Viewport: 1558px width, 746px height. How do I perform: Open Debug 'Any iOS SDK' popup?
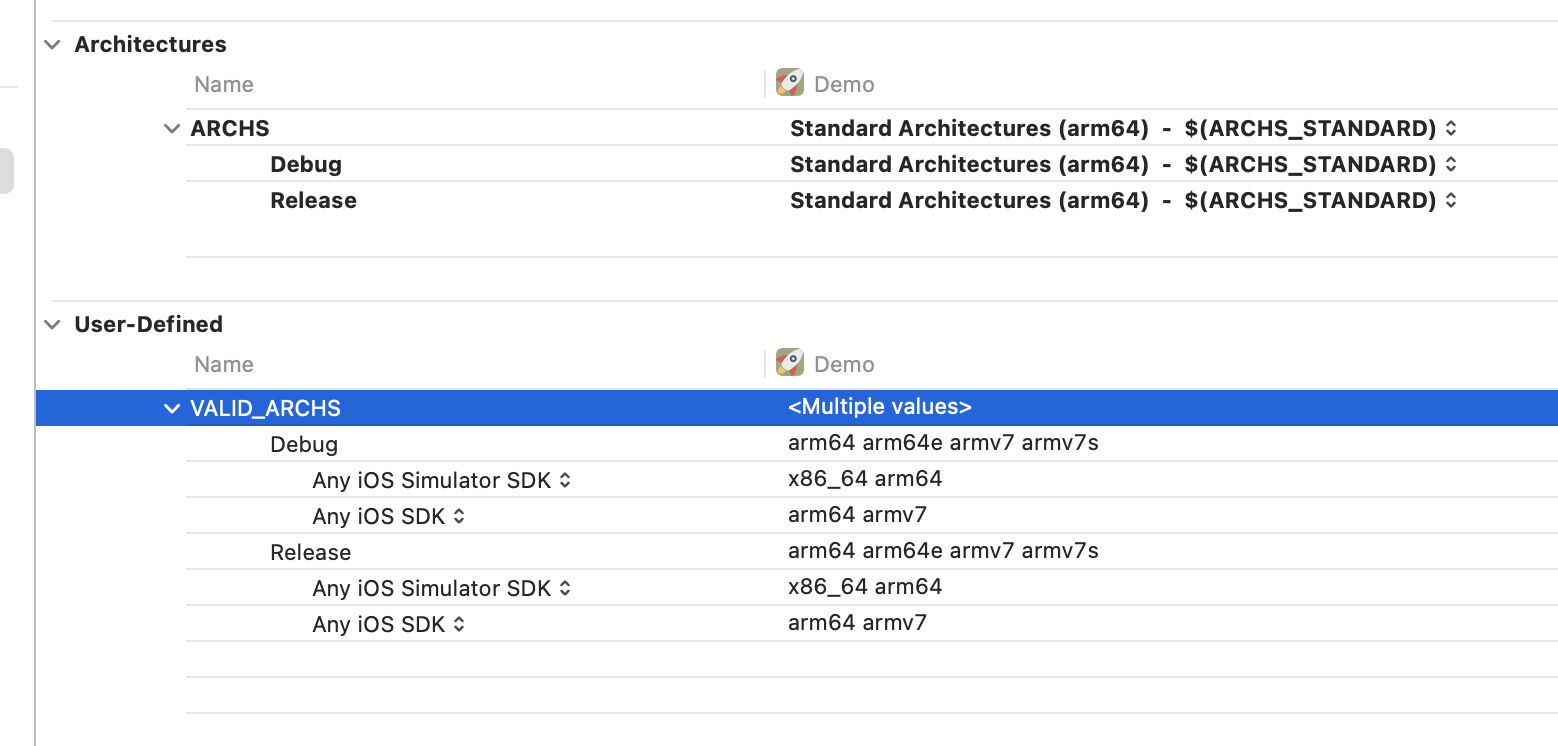[389, 517]
